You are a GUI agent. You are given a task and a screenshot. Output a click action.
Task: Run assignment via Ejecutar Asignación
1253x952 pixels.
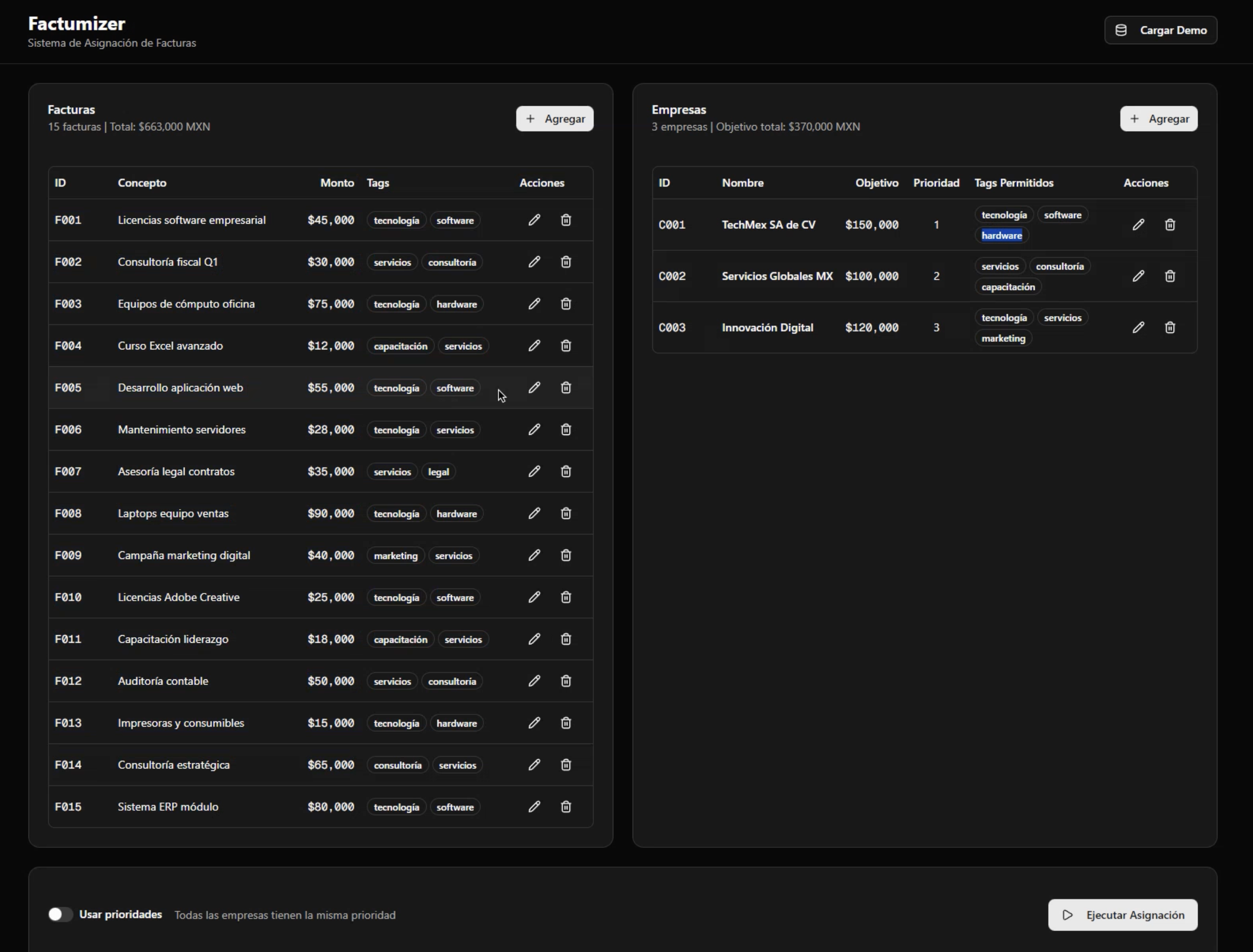click(1121, 914)
